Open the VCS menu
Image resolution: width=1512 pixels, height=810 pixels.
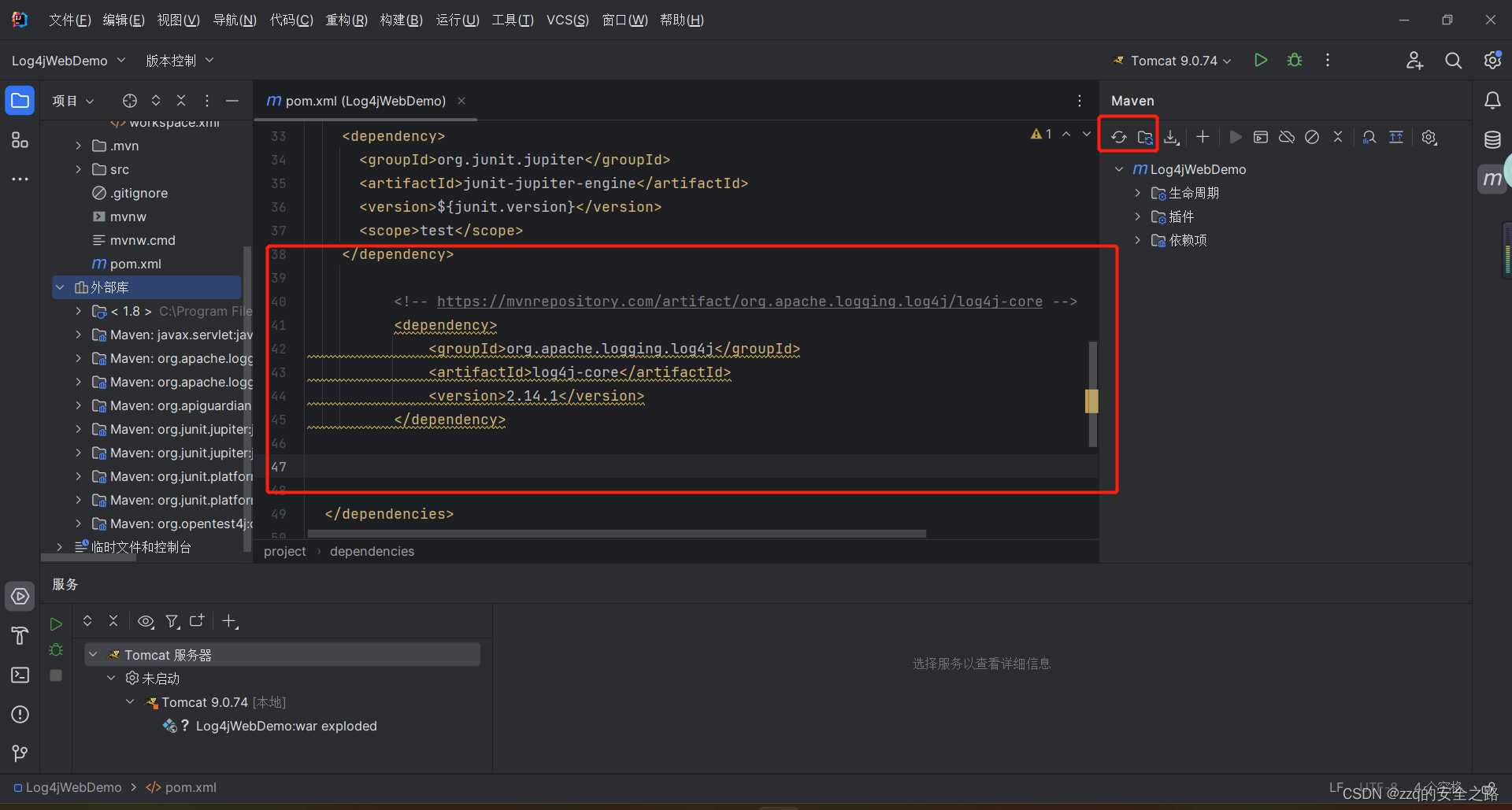point(567,20)
